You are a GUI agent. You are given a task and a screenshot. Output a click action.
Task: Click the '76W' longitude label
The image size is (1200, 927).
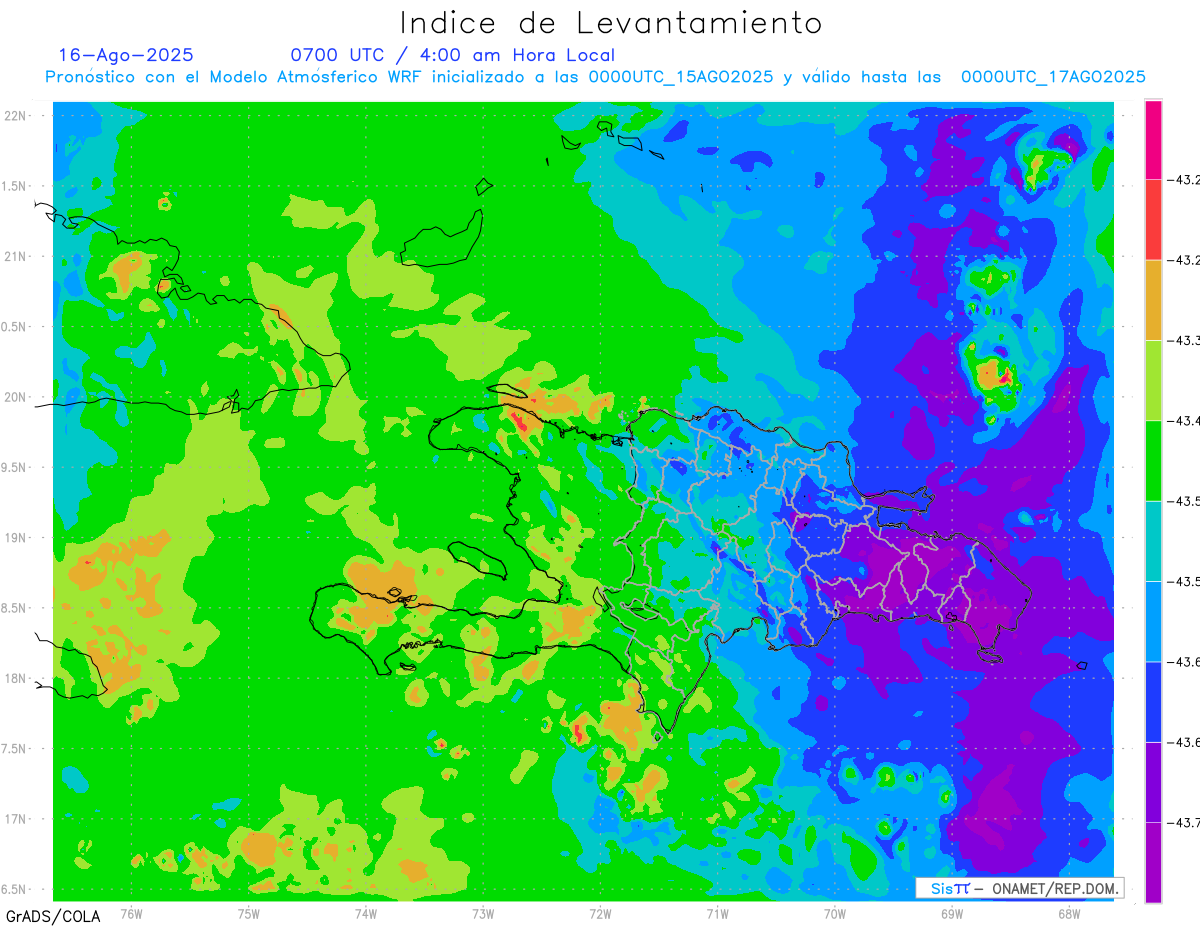(131, 912)
